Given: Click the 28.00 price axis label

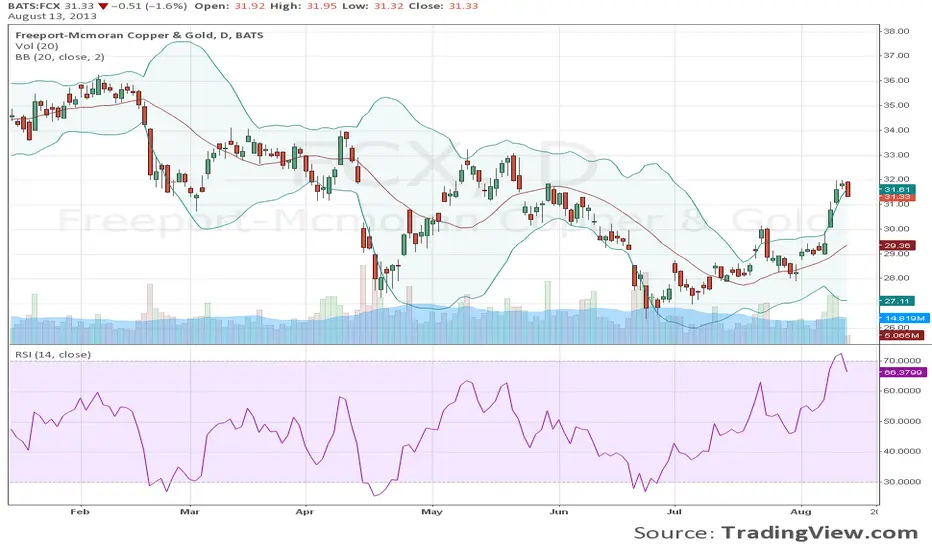Looking at the screenshot, I should (x=896, y=278).
